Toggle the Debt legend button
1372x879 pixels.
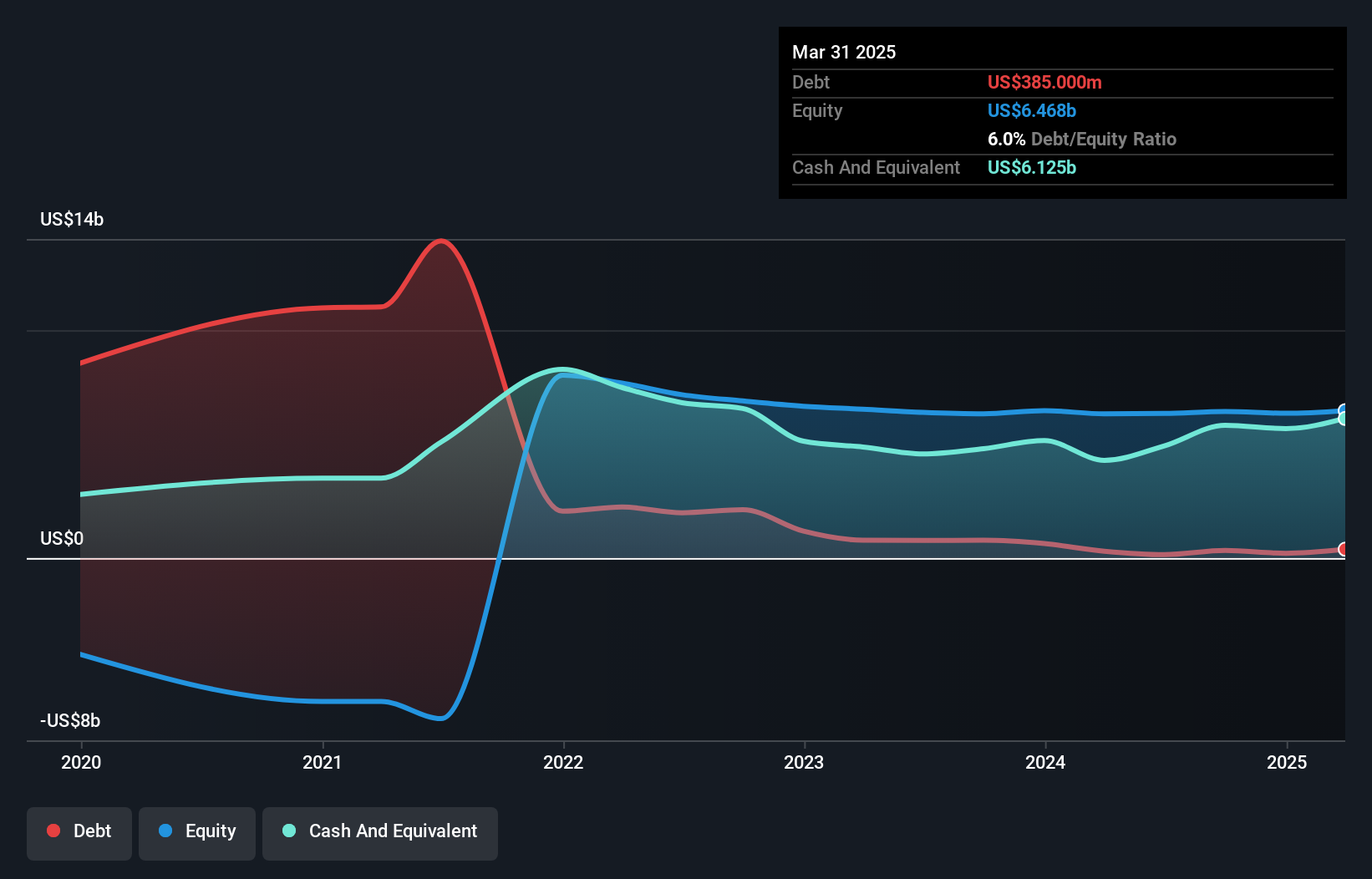pos(79,833)
